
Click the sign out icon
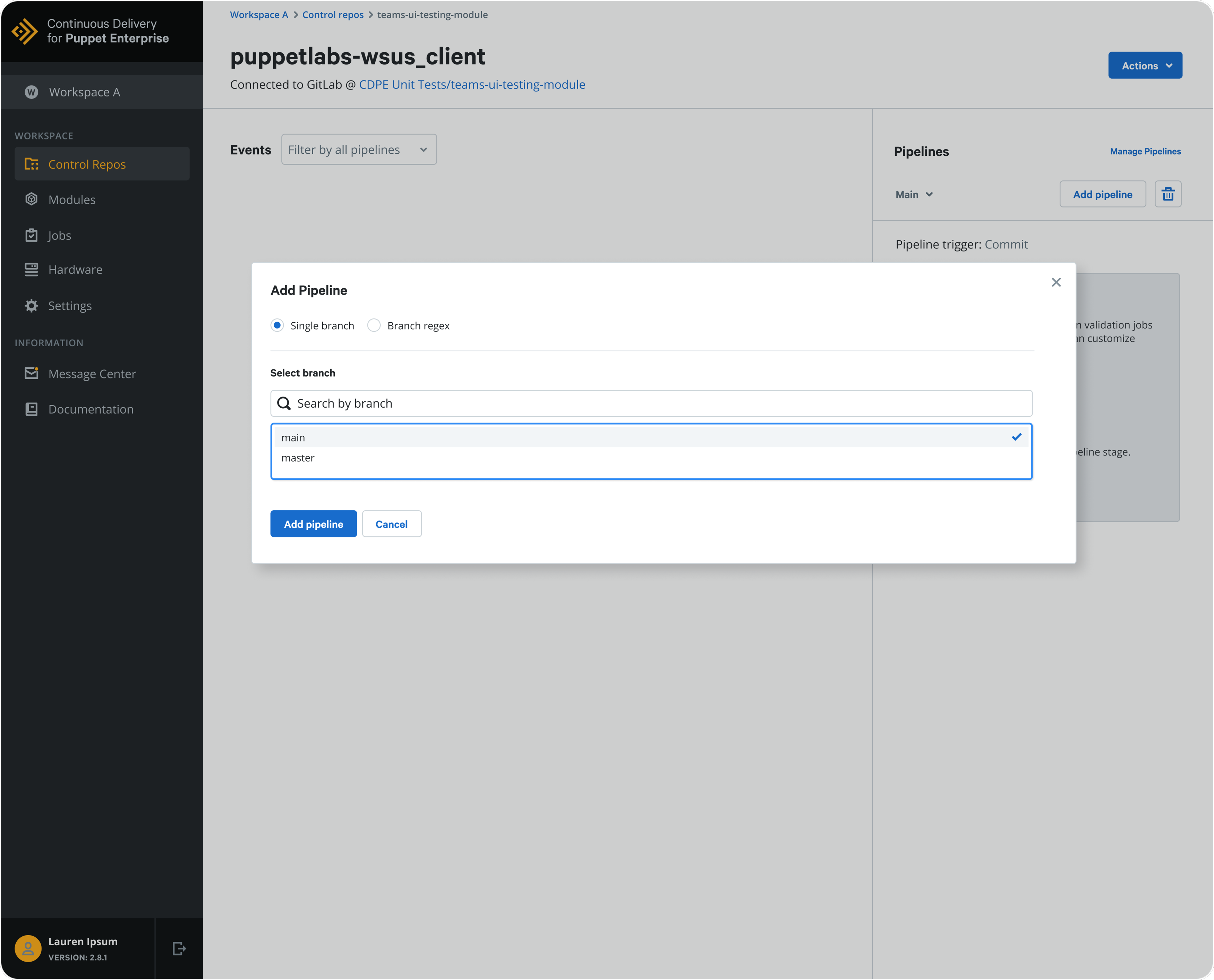(x=179, y=948)
